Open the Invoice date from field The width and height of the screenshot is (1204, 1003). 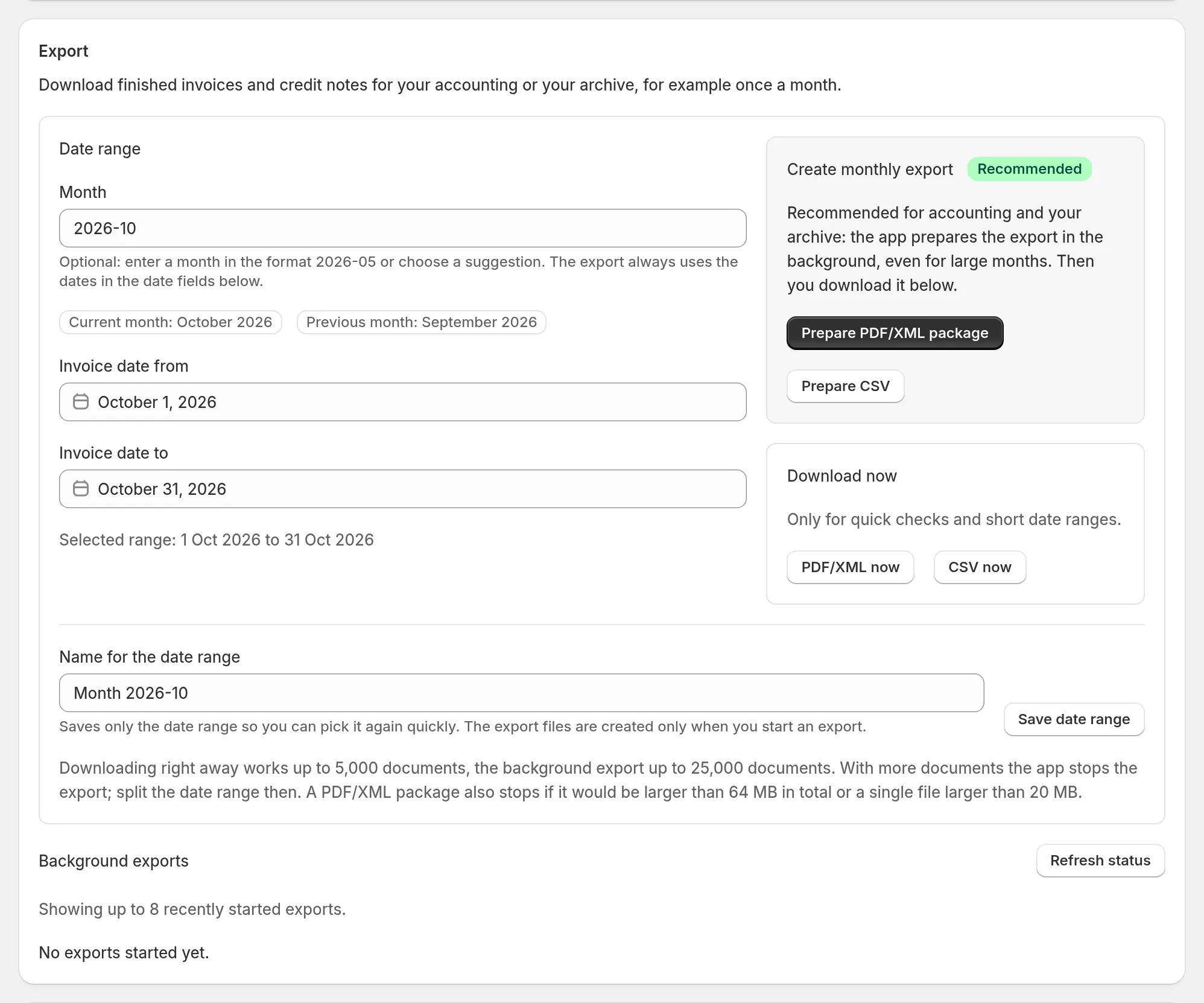click(403, 402)
